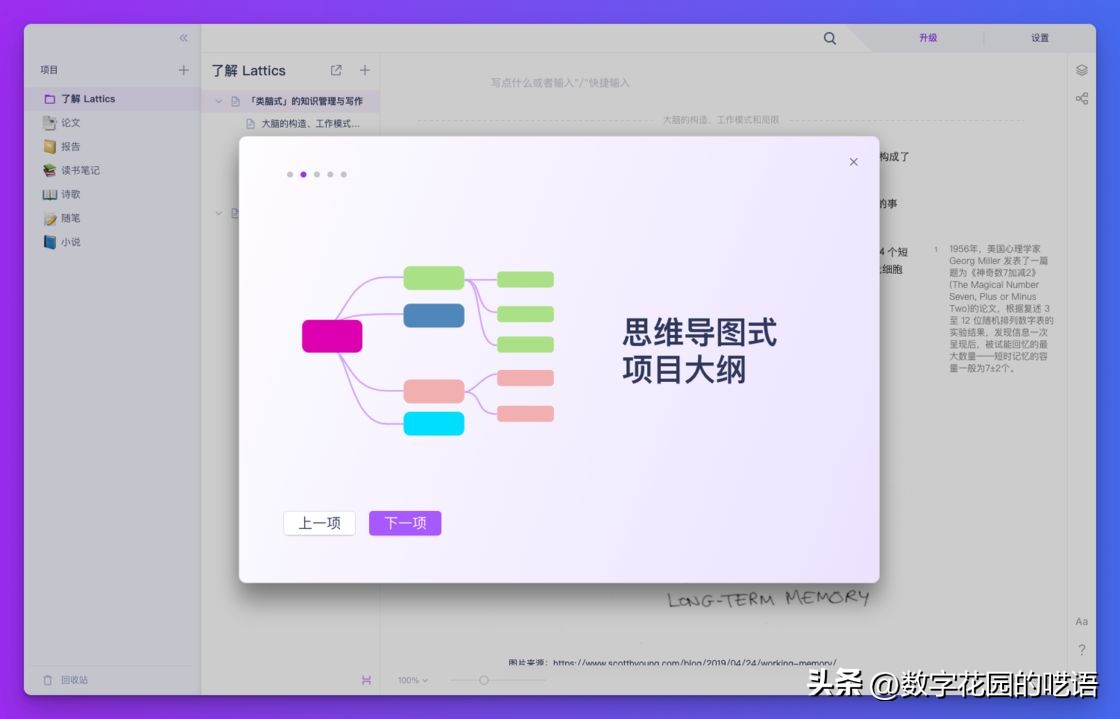Add a new project with plus icon beside 项目
Screen dimensions: 1120x719
coord(184,70)
